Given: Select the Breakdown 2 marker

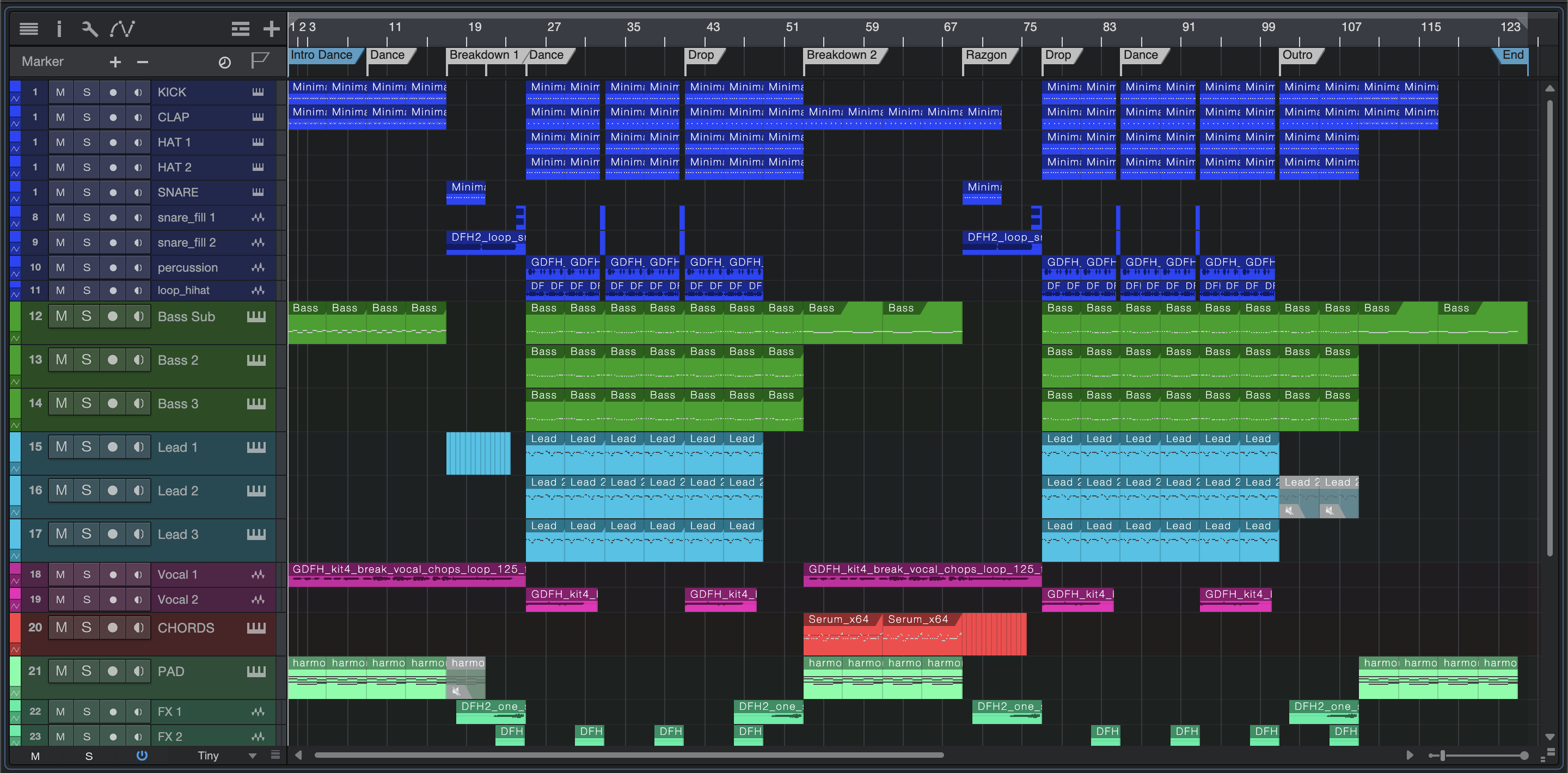Looking at the screenshot, I should pos(841,55).
